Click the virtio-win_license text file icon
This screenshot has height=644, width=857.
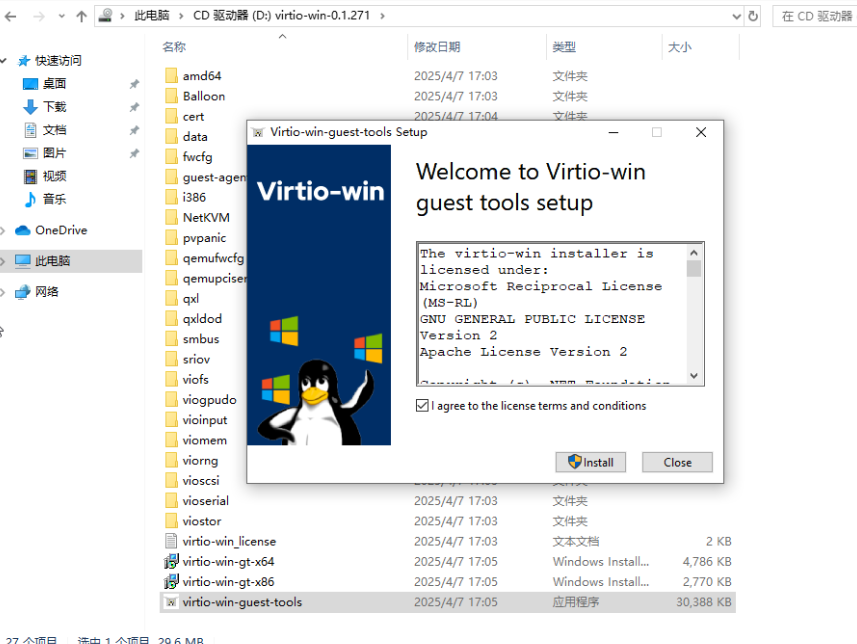point(171,541)
